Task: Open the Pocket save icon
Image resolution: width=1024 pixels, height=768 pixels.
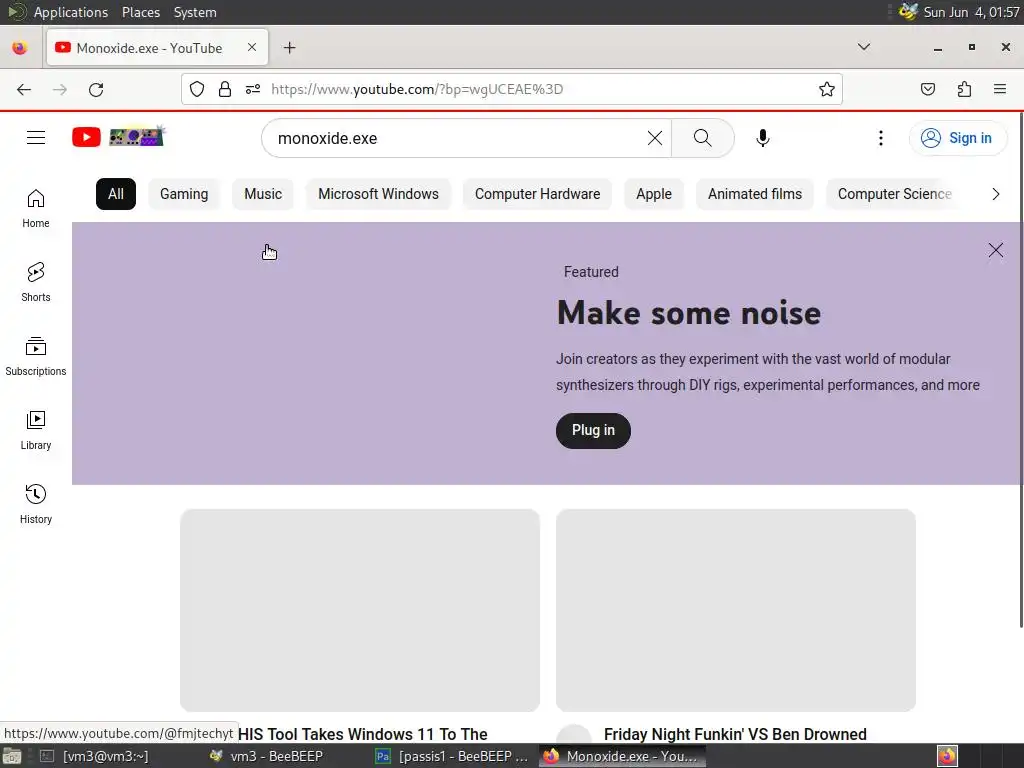Action: pos(927,89)
